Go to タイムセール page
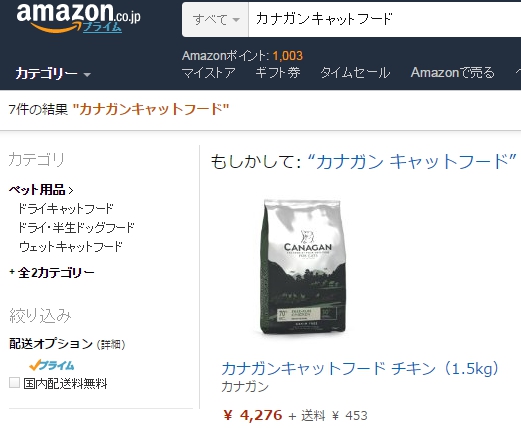This screenshot has height=428, width=521. pos(355,73)
